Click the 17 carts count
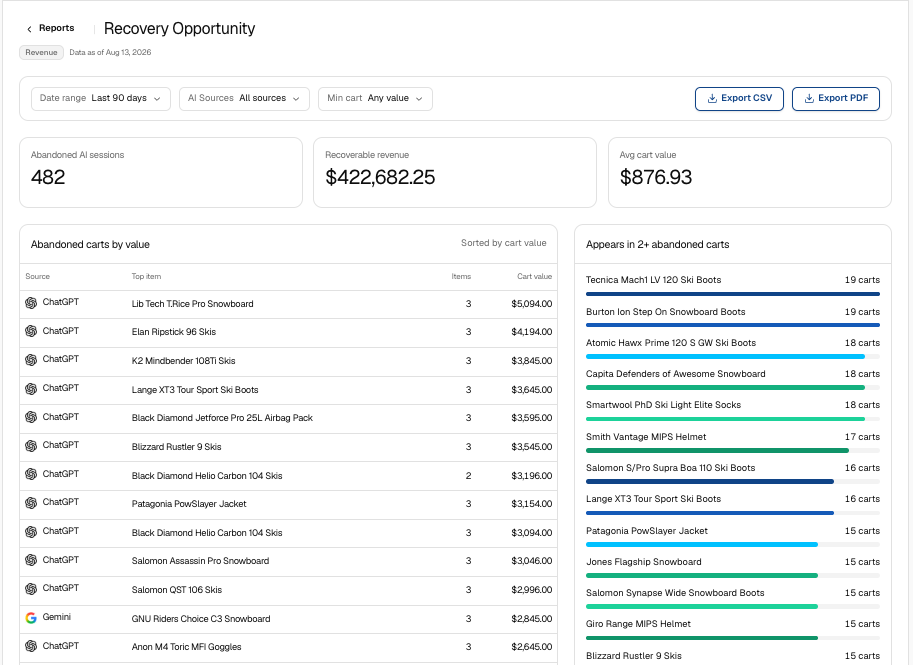913x665 pixels. tap(862, 437)
